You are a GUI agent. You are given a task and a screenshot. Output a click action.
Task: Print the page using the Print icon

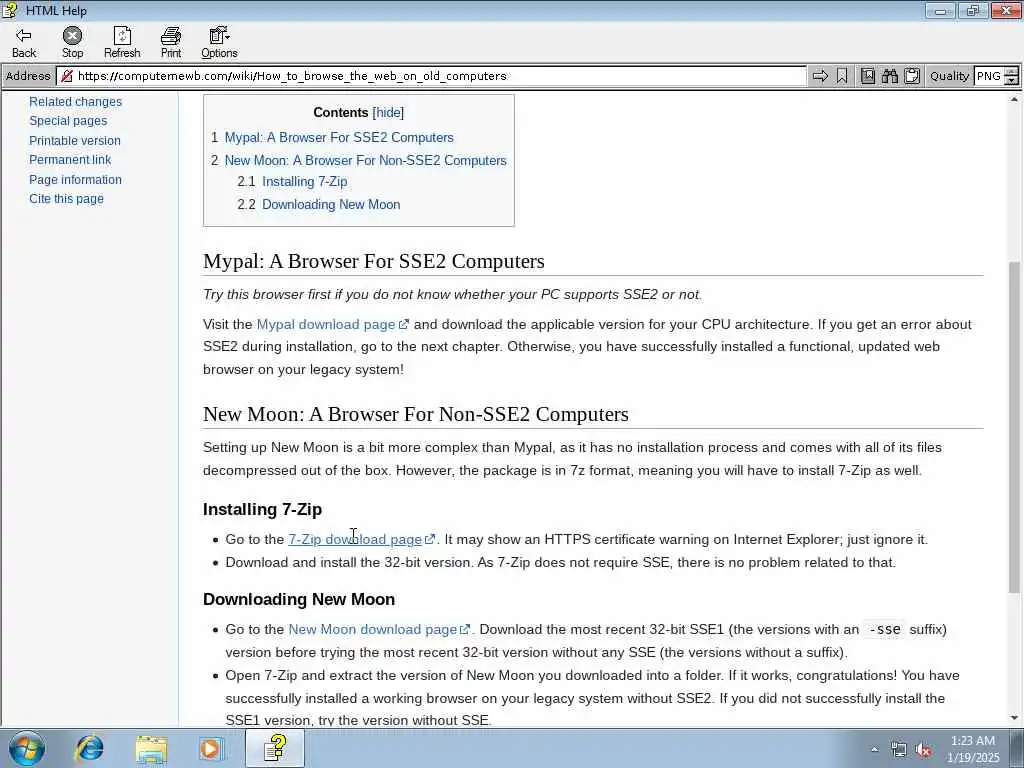point(171,42)
